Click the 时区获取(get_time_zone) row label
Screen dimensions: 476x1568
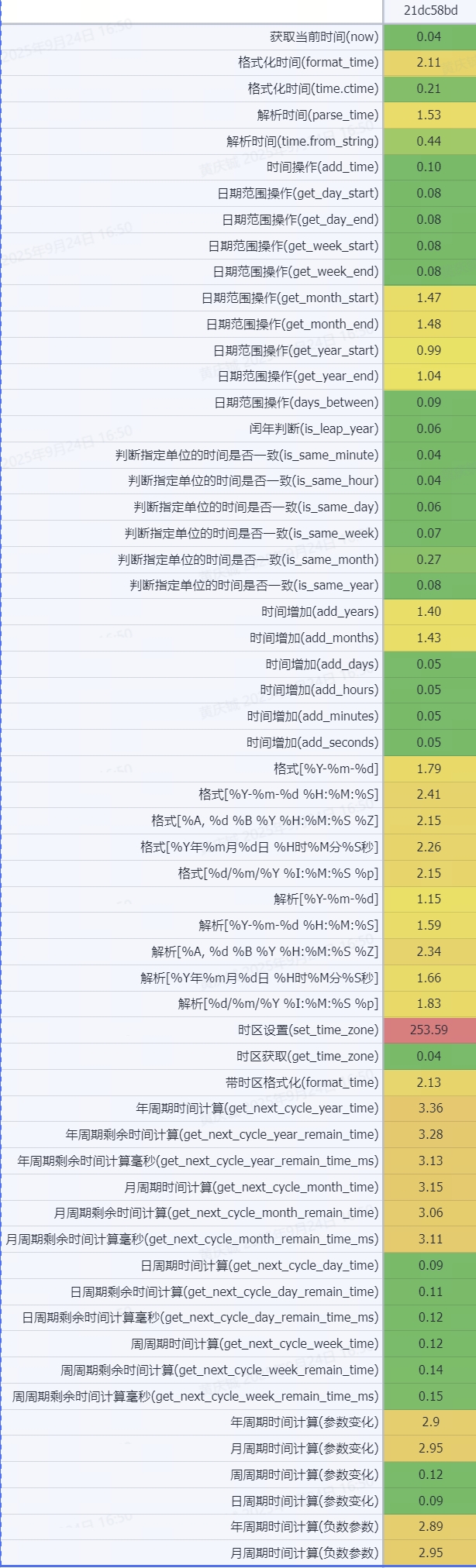[307, 1056]
